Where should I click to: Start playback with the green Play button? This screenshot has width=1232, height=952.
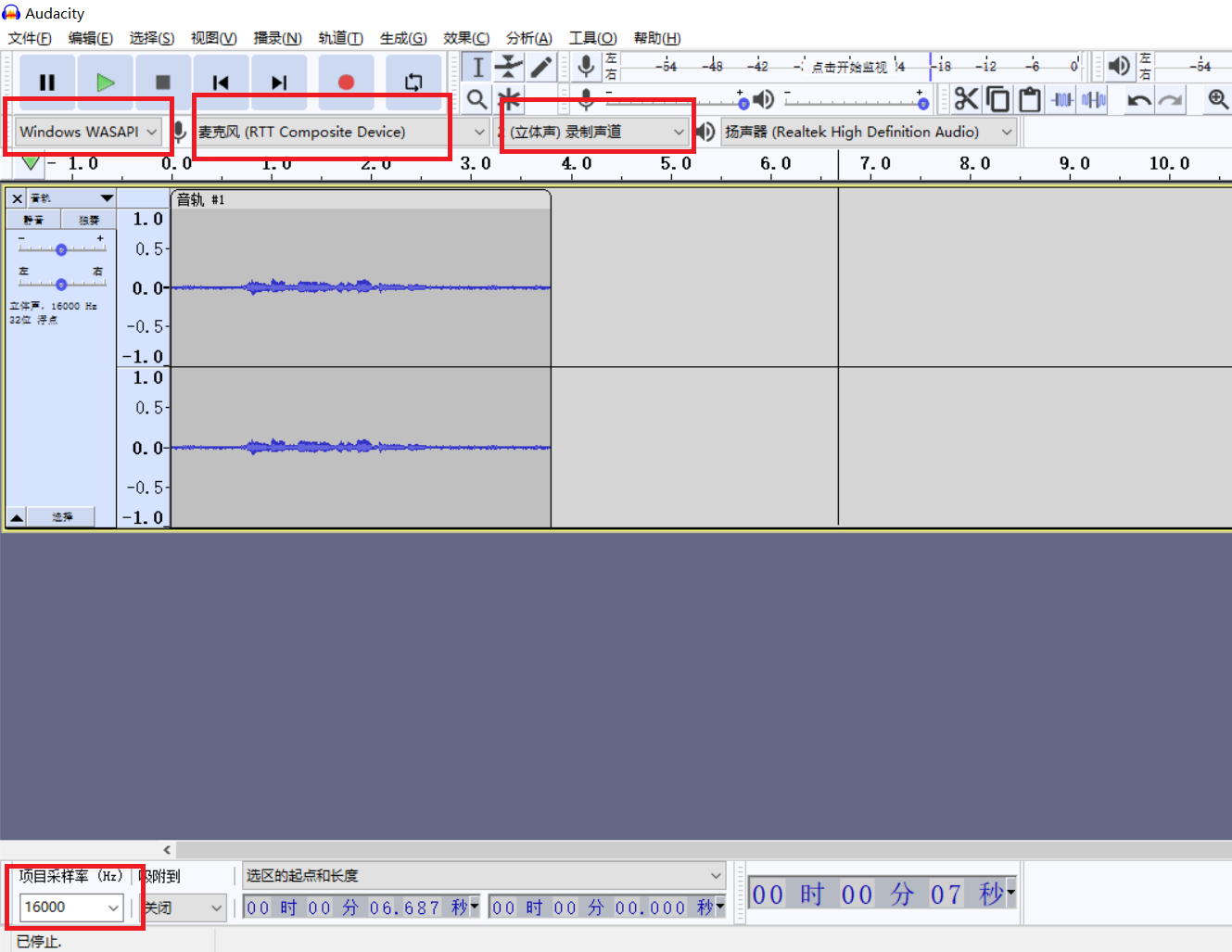coord(105,82)
